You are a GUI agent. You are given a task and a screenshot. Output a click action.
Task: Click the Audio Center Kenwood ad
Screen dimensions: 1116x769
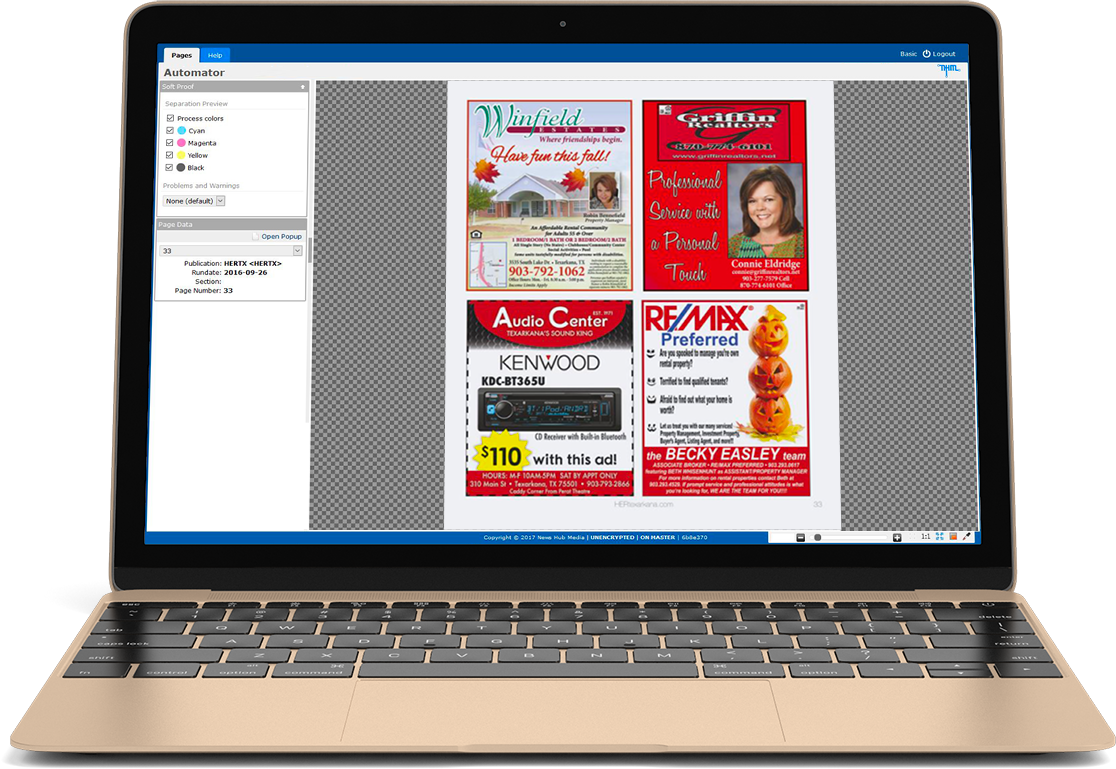coord(550,397)
